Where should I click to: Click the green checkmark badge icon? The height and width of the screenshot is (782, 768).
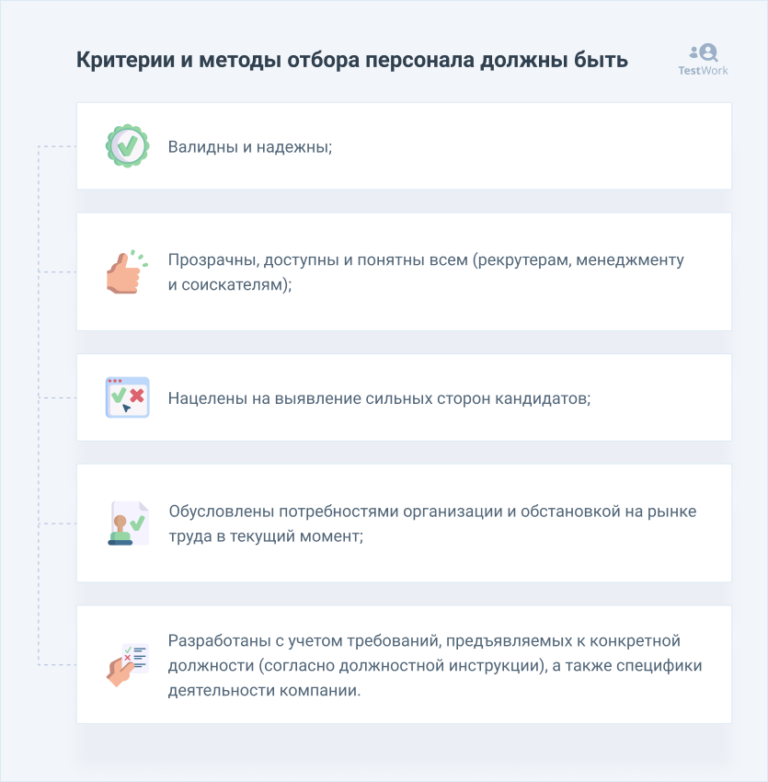coord(127,146)
